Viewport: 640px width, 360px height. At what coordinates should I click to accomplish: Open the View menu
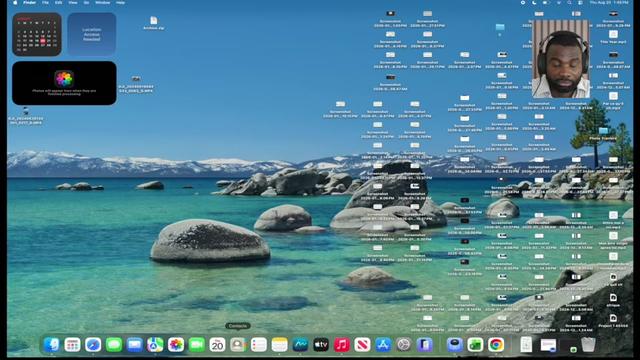click(x=73, y=2)
